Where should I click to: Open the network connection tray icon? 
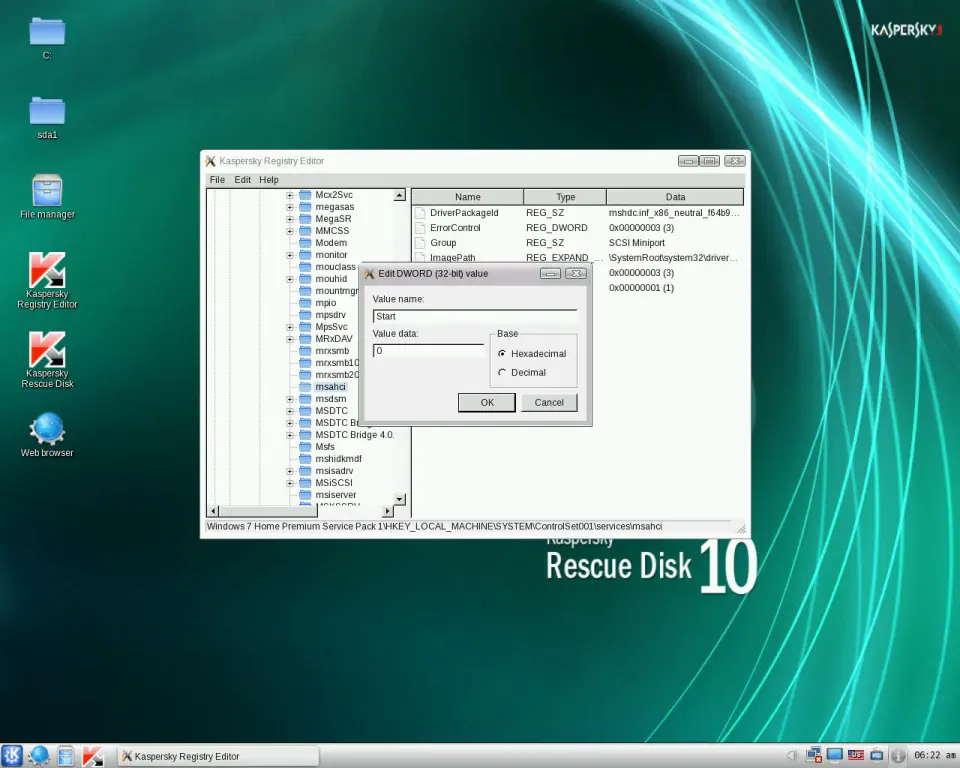pyautogui.click(x=814, y=755)
